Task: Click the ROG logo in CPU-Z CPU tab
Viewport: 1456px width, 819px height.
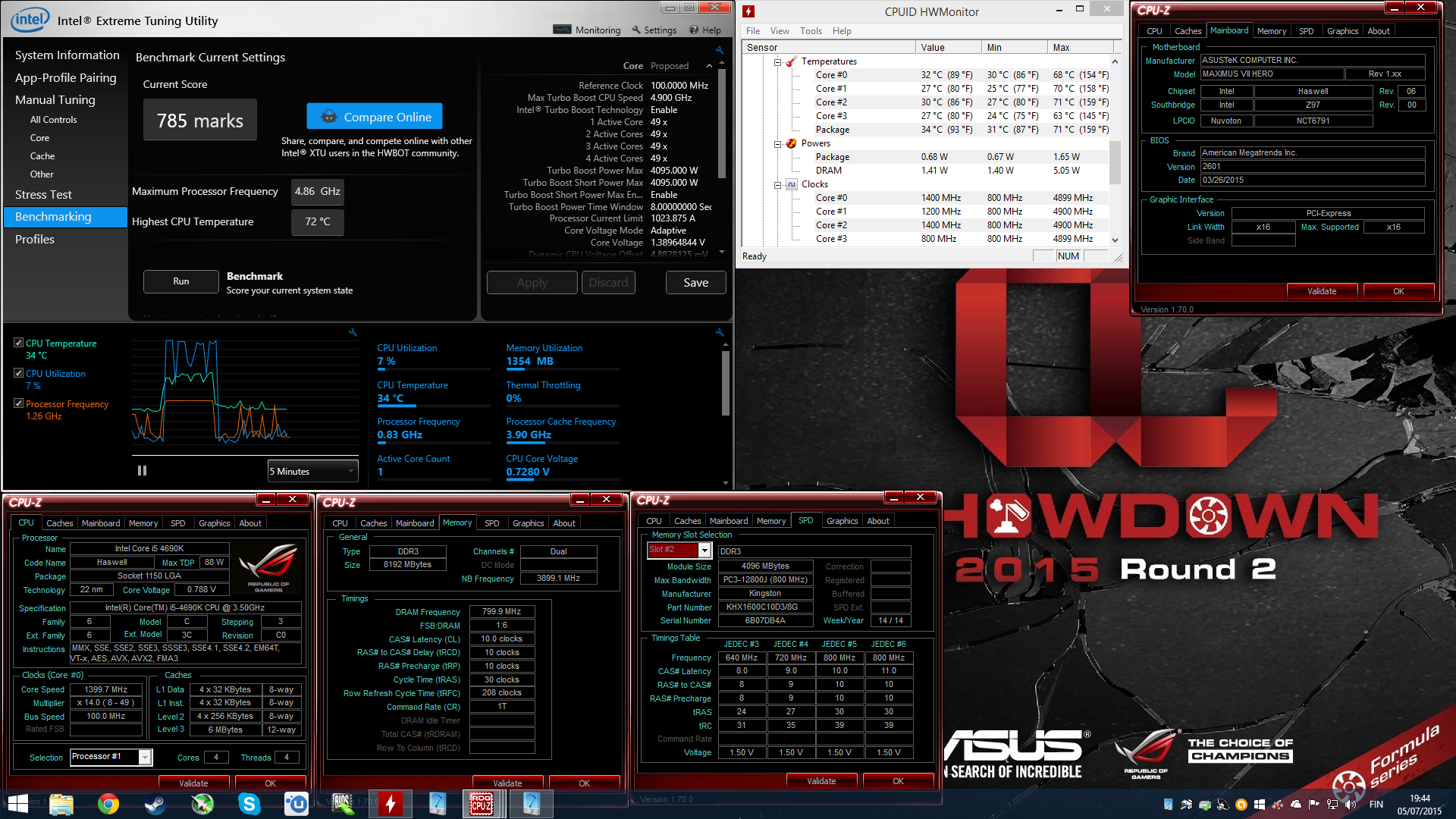Action: [268, 567]
